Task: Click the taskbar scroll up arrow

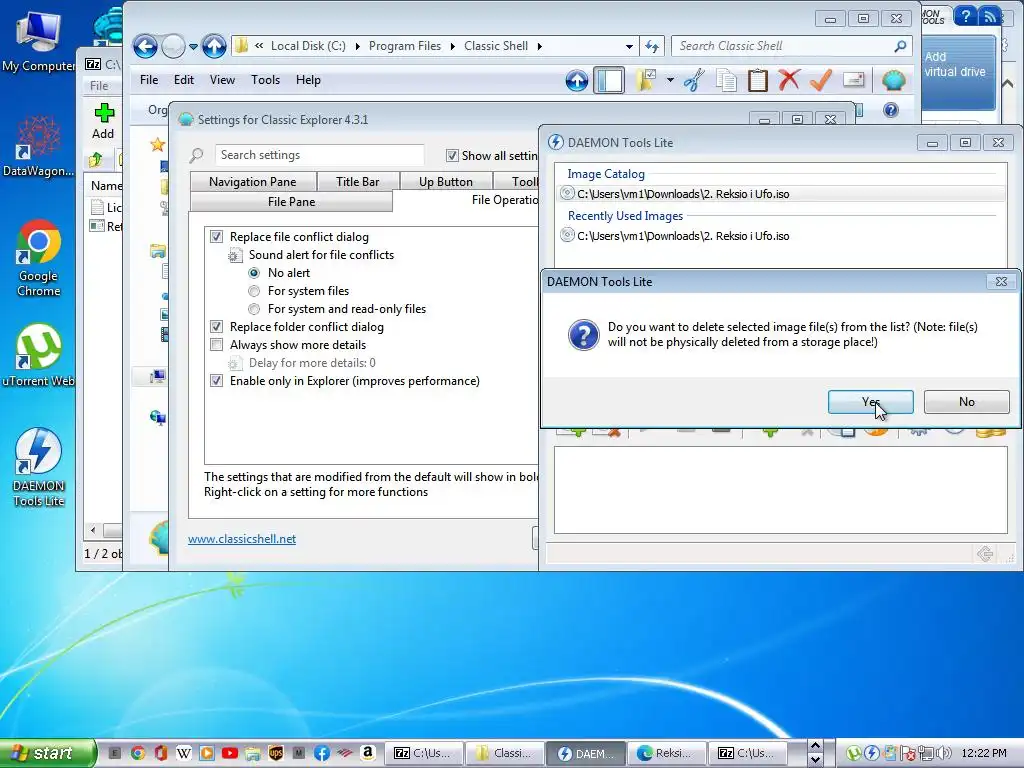Action: coord(815,745)
